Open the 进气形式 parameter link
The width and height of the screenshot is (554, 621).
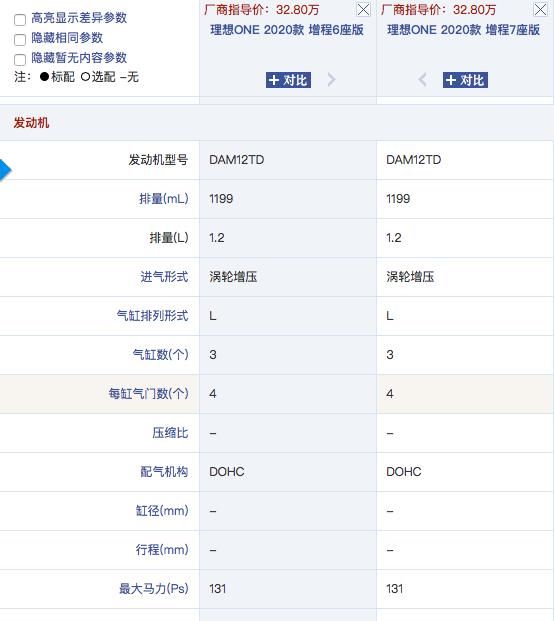click(x=164, y=276)
